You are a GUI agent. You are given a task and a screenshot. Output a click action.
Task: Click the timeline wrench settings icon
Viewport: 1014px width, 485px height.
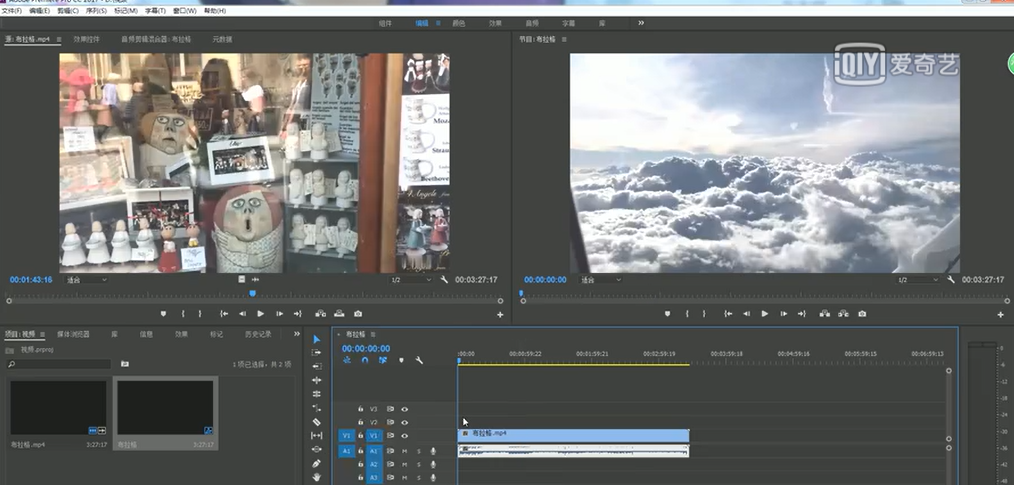pos(419,360)
